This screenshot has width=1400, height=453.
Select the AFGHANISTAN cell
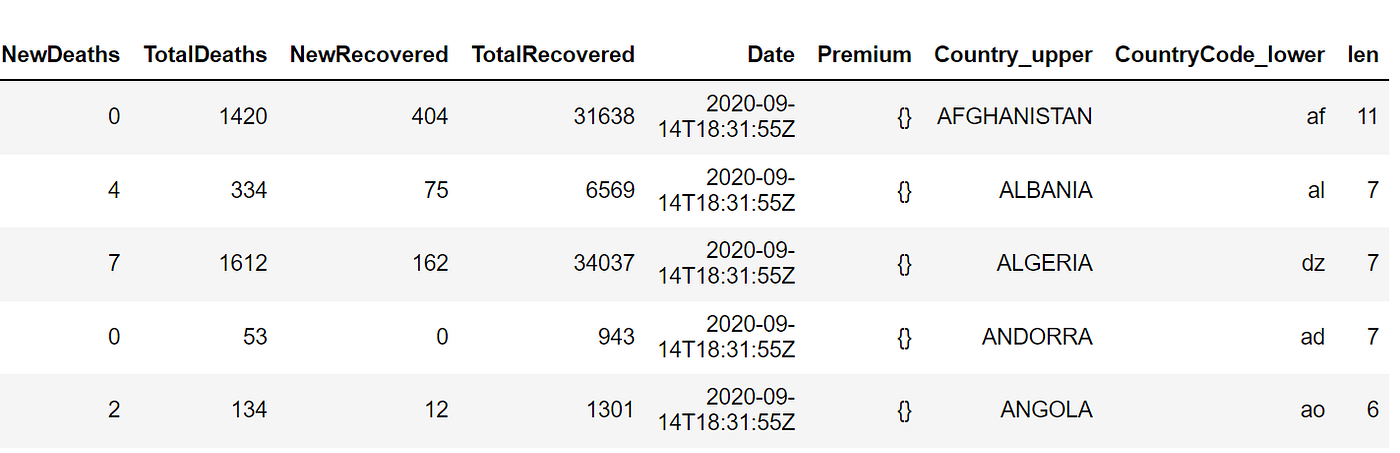tap(1014, 117)
